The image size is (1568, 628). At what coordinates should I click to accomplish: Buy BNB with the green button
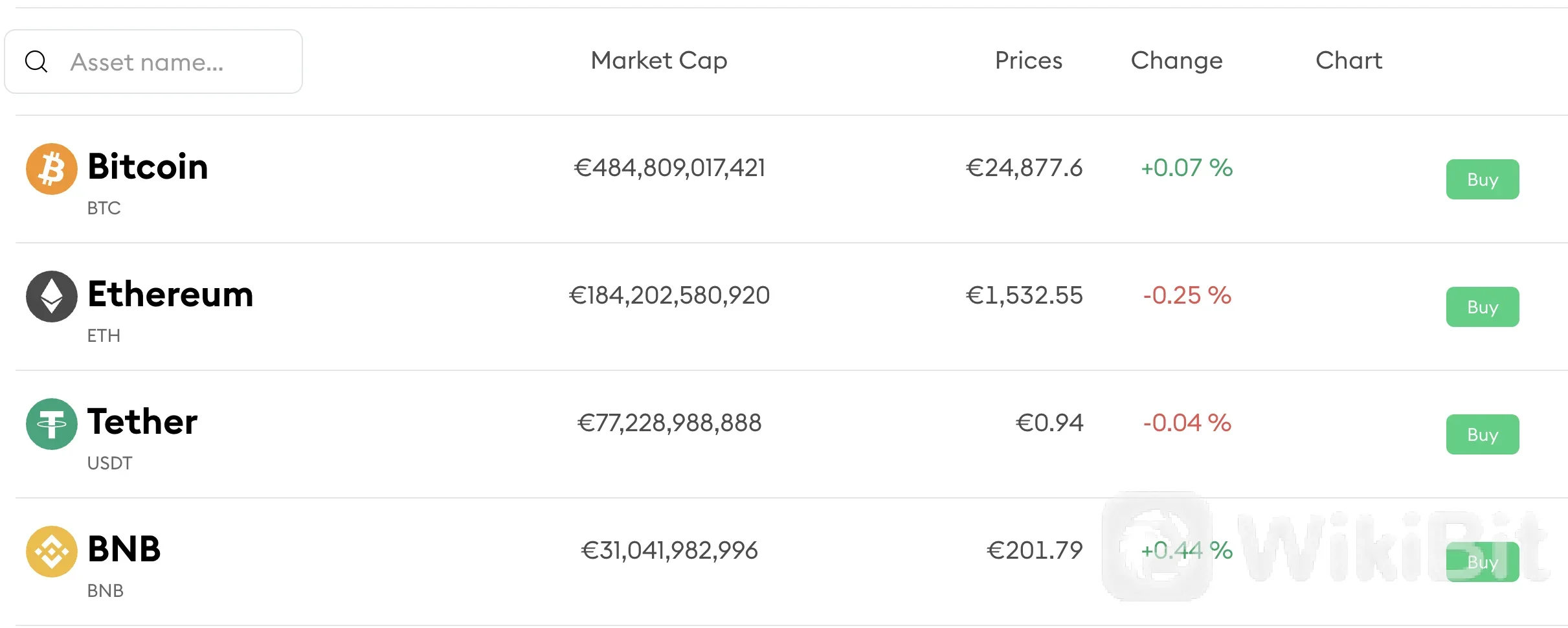tap(1483, 562)
